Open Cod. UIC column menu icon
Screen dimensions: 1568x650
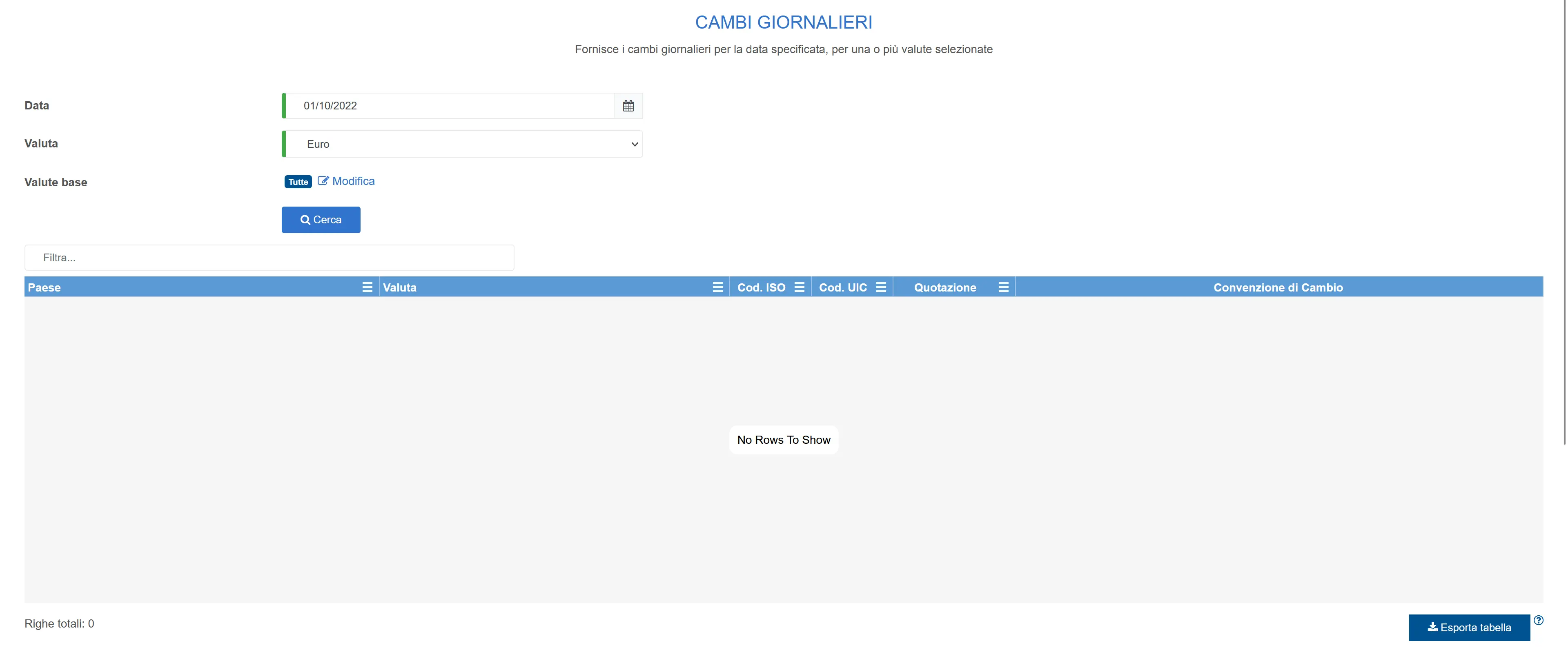[881, 287]
